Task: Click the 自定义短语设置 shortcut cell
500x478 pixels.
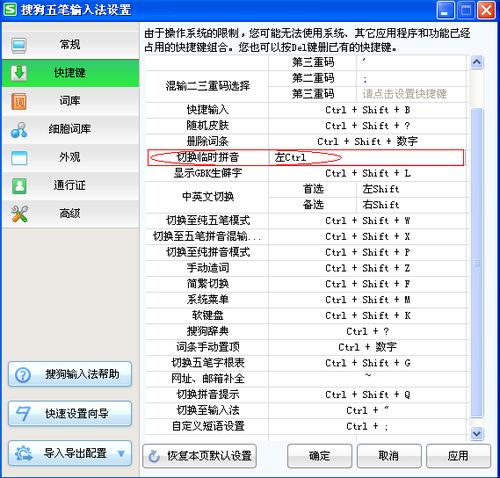Action: [x=367, y=426]
